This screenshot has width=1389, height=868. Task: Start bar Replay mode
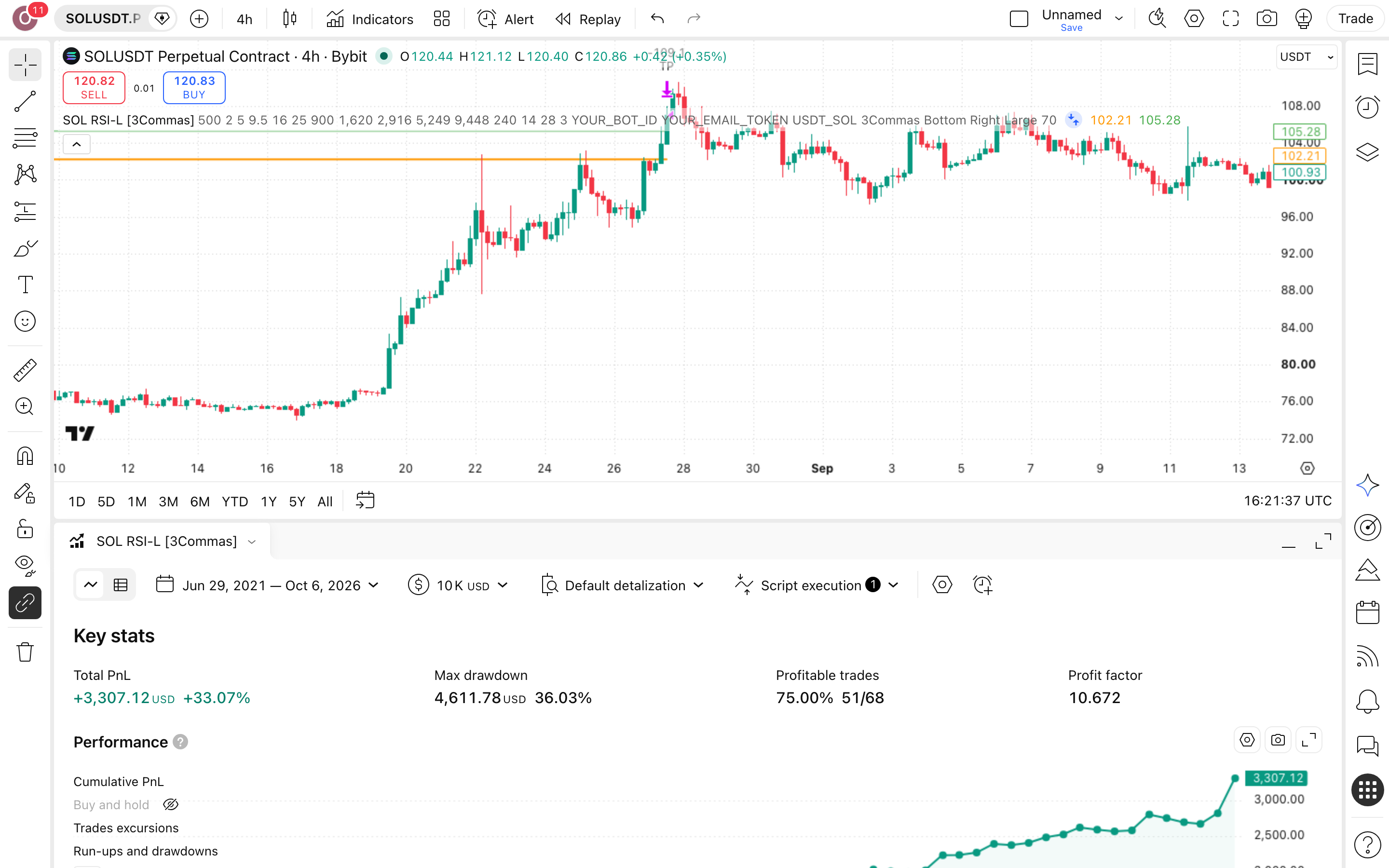click(588, 19)
